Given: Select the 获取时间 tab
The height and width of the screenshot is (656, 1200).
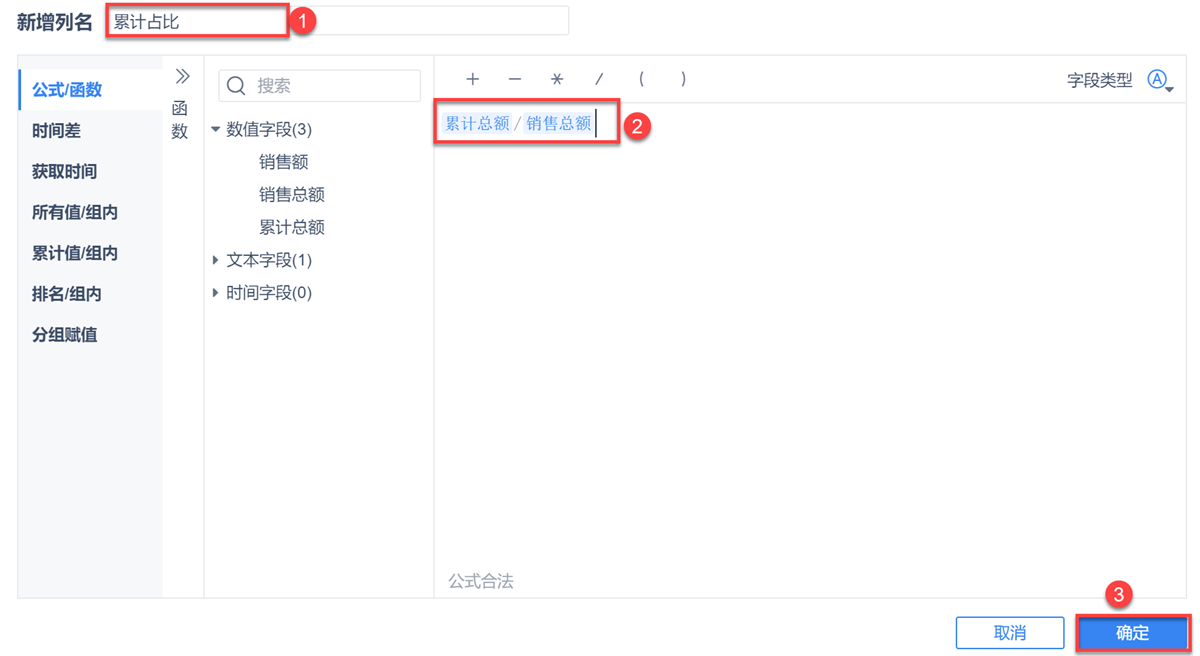Looking at the screenshot, I should click(91, 172).
